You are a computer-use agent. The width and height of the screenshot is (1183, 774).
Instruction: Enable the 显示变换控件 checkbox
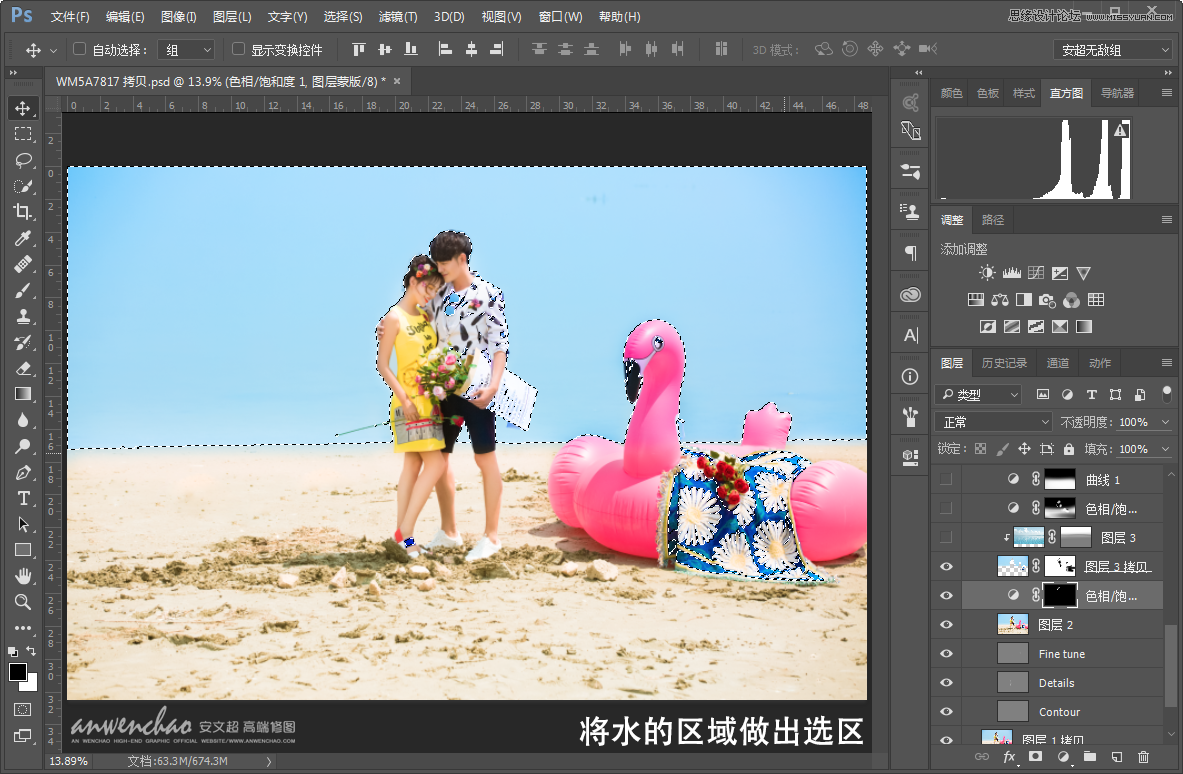[x=238, y=49]
